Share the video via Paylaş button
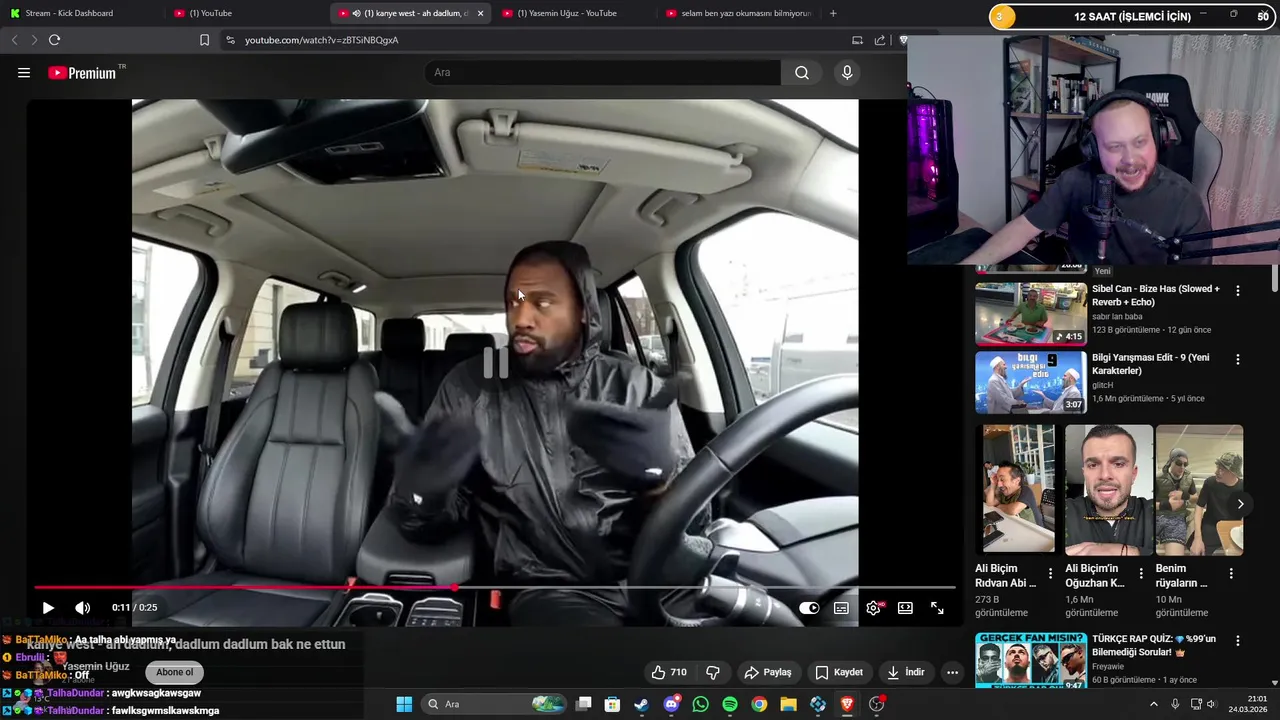This screenshot has width=1280, height=720. point(769,672)
